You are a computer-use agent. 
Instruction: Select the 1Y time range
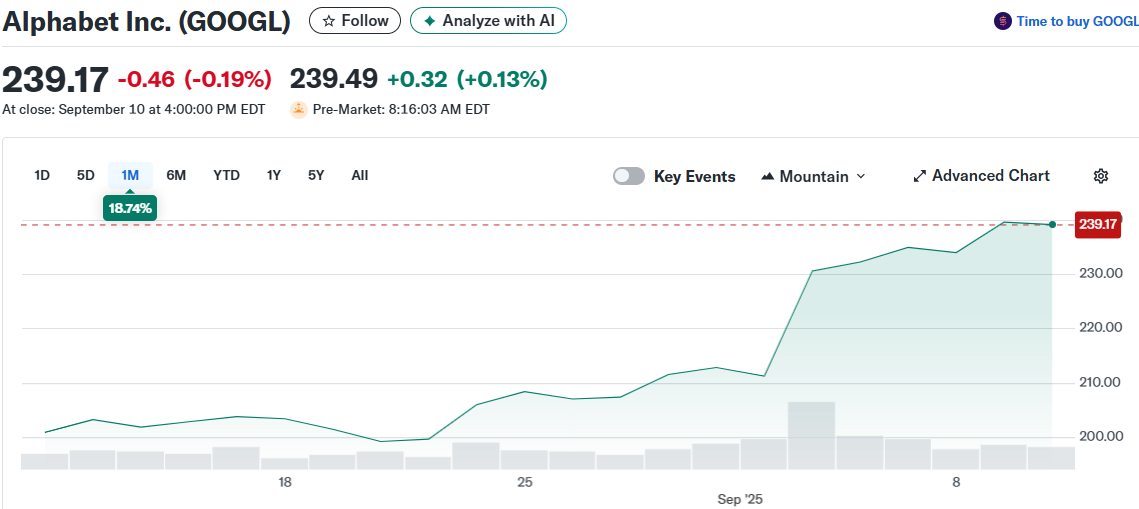274,175
